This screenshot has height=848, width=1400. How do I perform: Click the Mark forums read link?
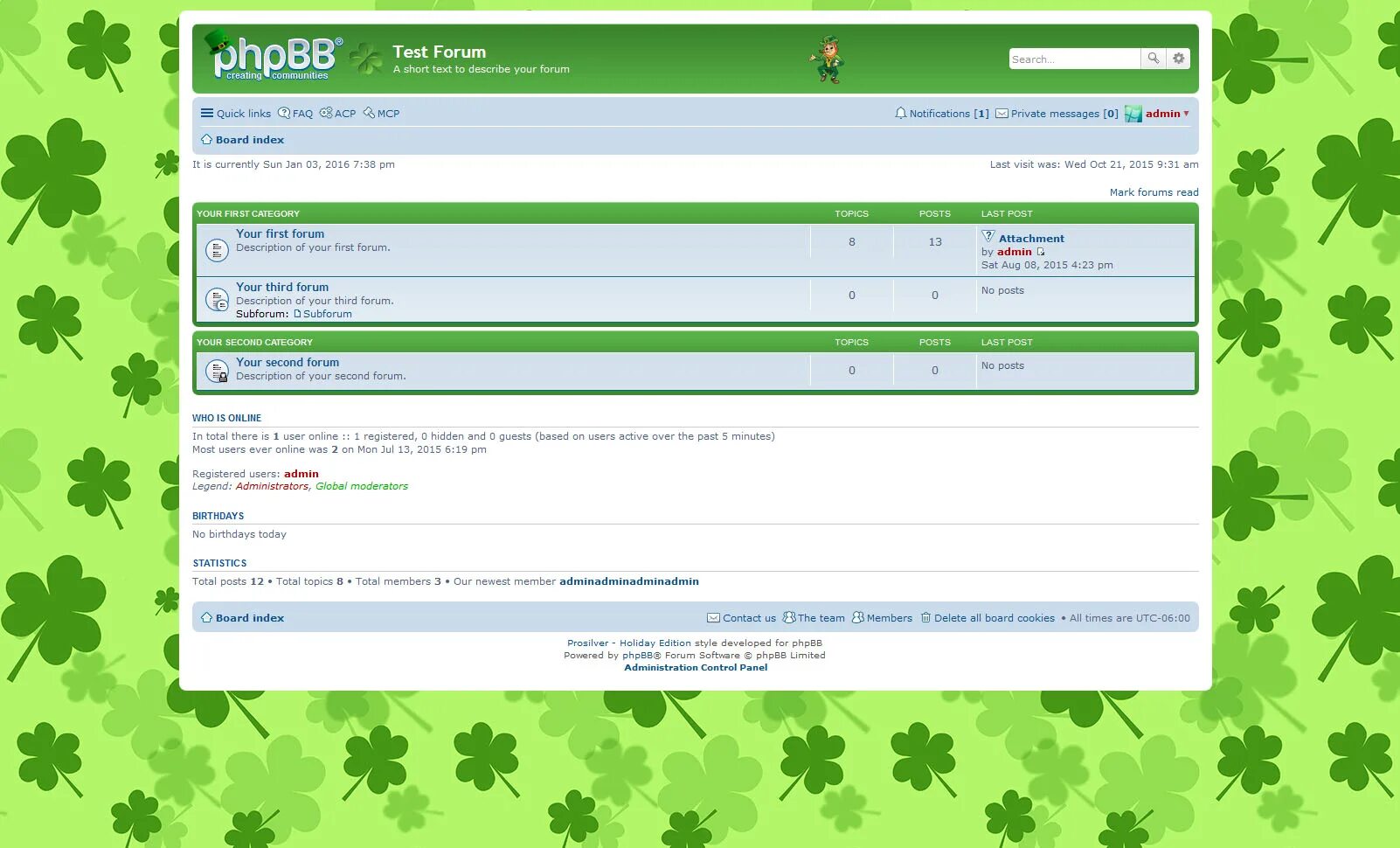pos(1154,191)
